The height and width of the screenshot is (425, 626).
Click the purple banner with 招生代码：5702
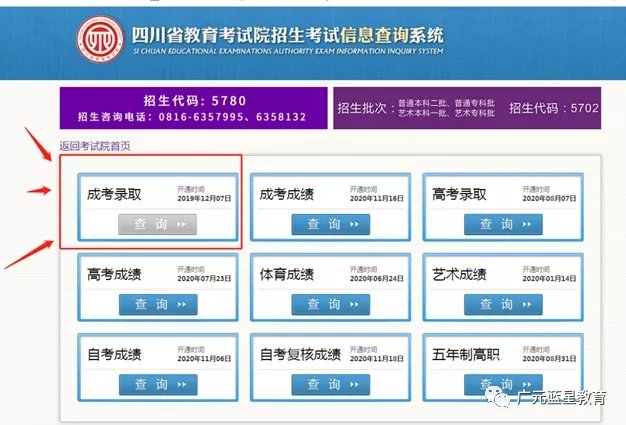pos(467,108)
